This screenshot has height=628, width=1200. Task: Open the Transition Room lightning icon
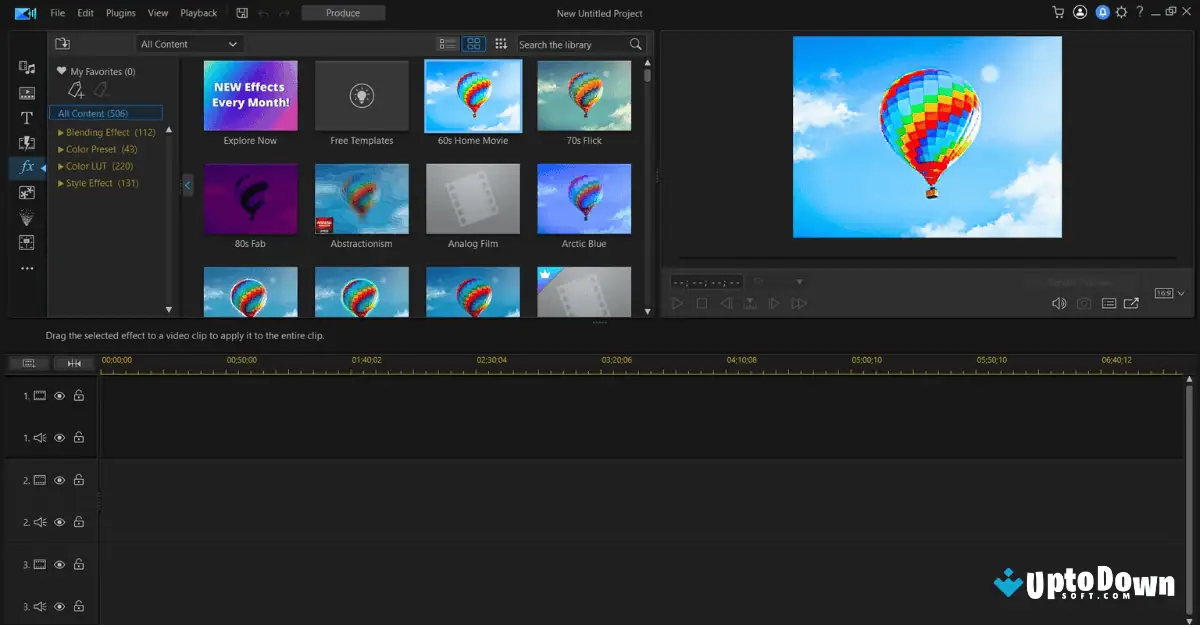coord(27,143)
